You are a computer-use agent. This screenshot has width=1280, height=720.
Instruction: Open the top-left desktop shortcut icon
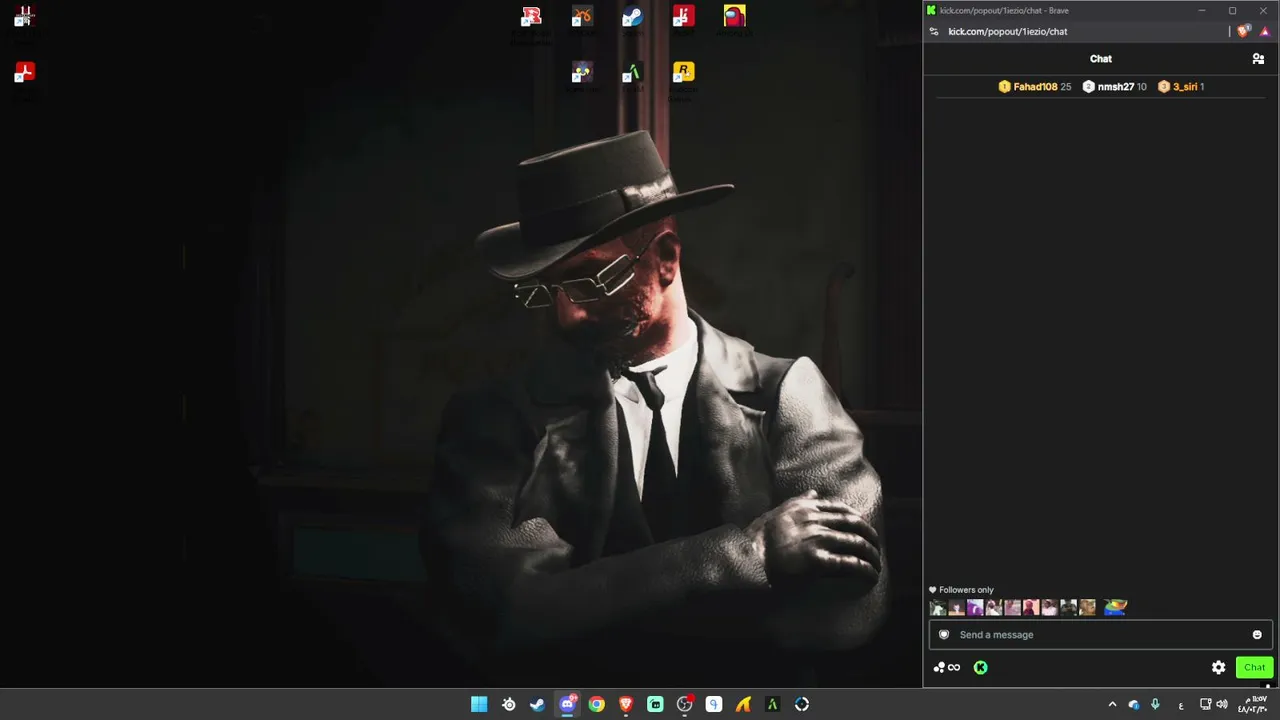coord(25,17)
